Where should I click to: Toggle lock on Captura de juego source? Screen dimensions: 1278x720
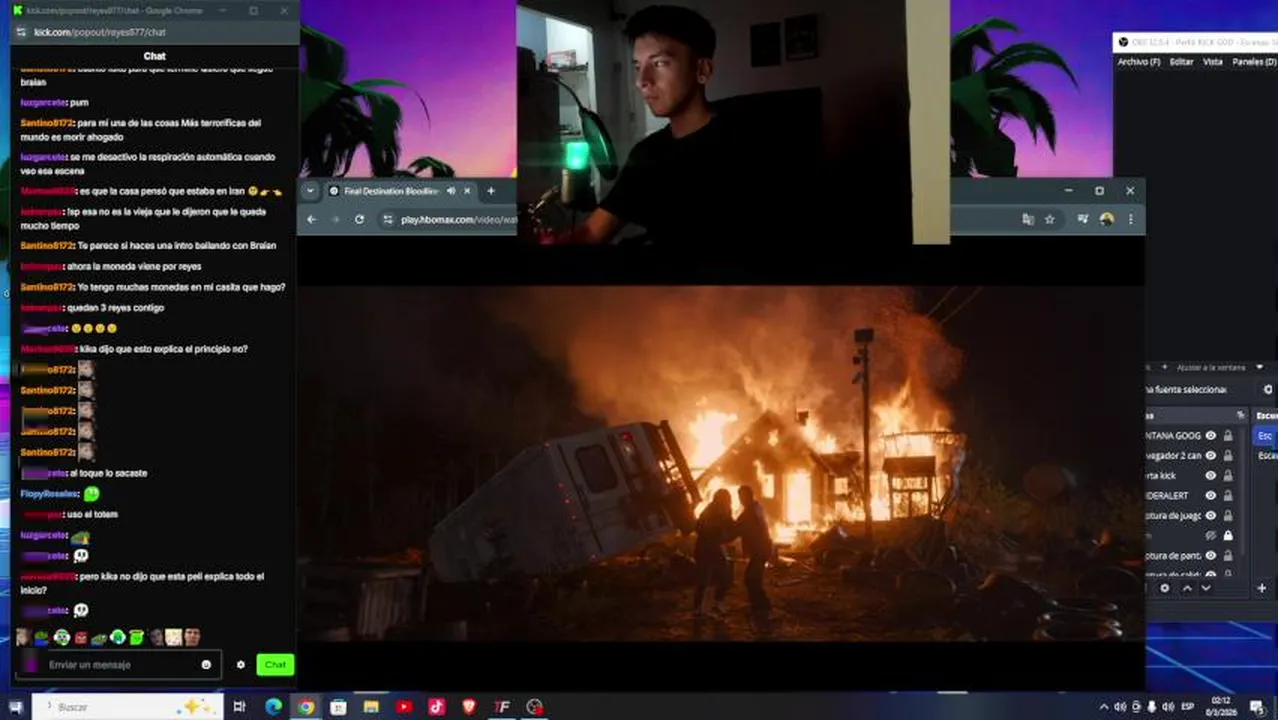[1228, 515]
